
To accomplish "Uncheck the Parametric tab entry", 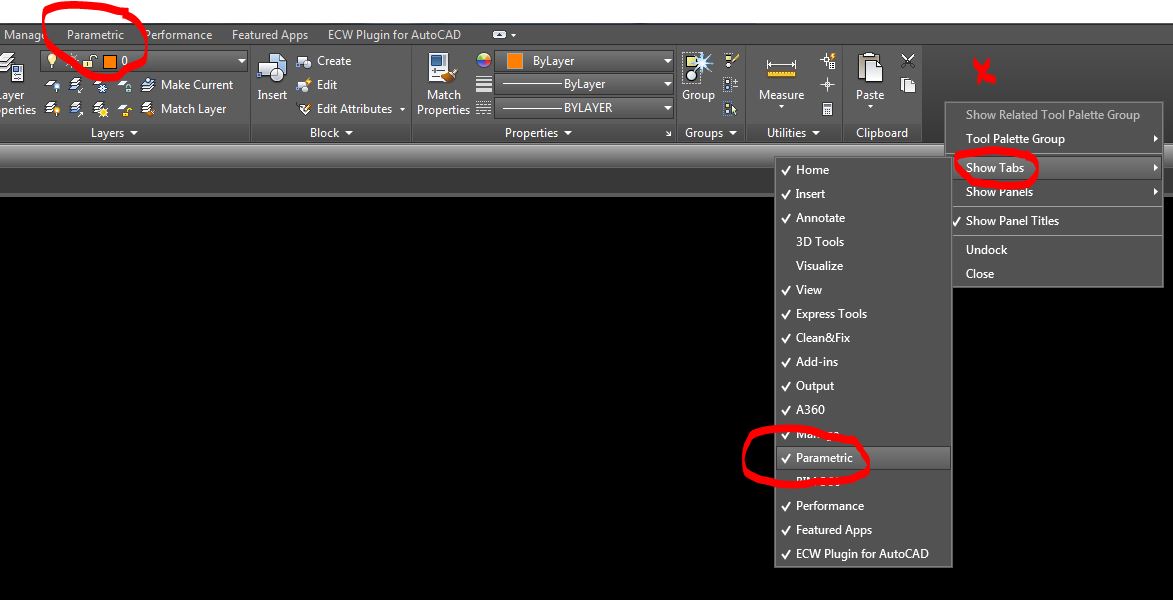I will [822, 458].
